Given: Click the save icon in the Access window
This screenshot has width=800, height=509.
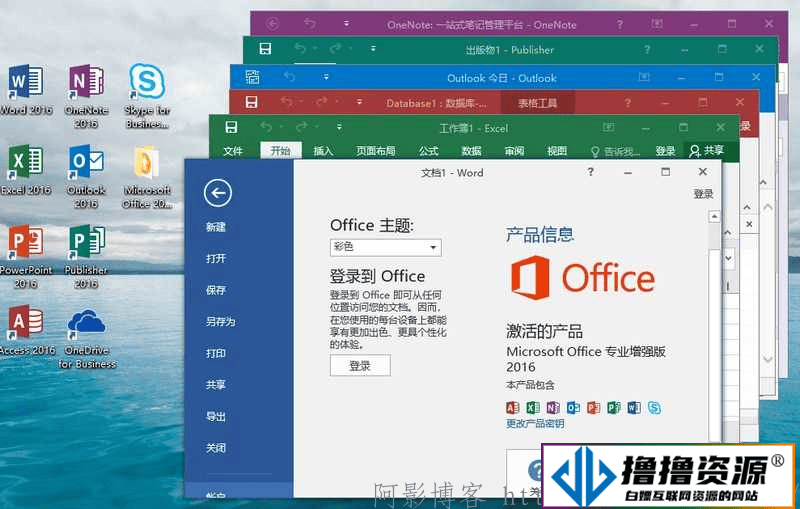Looking at the screenshot, I should click(251, 102).
